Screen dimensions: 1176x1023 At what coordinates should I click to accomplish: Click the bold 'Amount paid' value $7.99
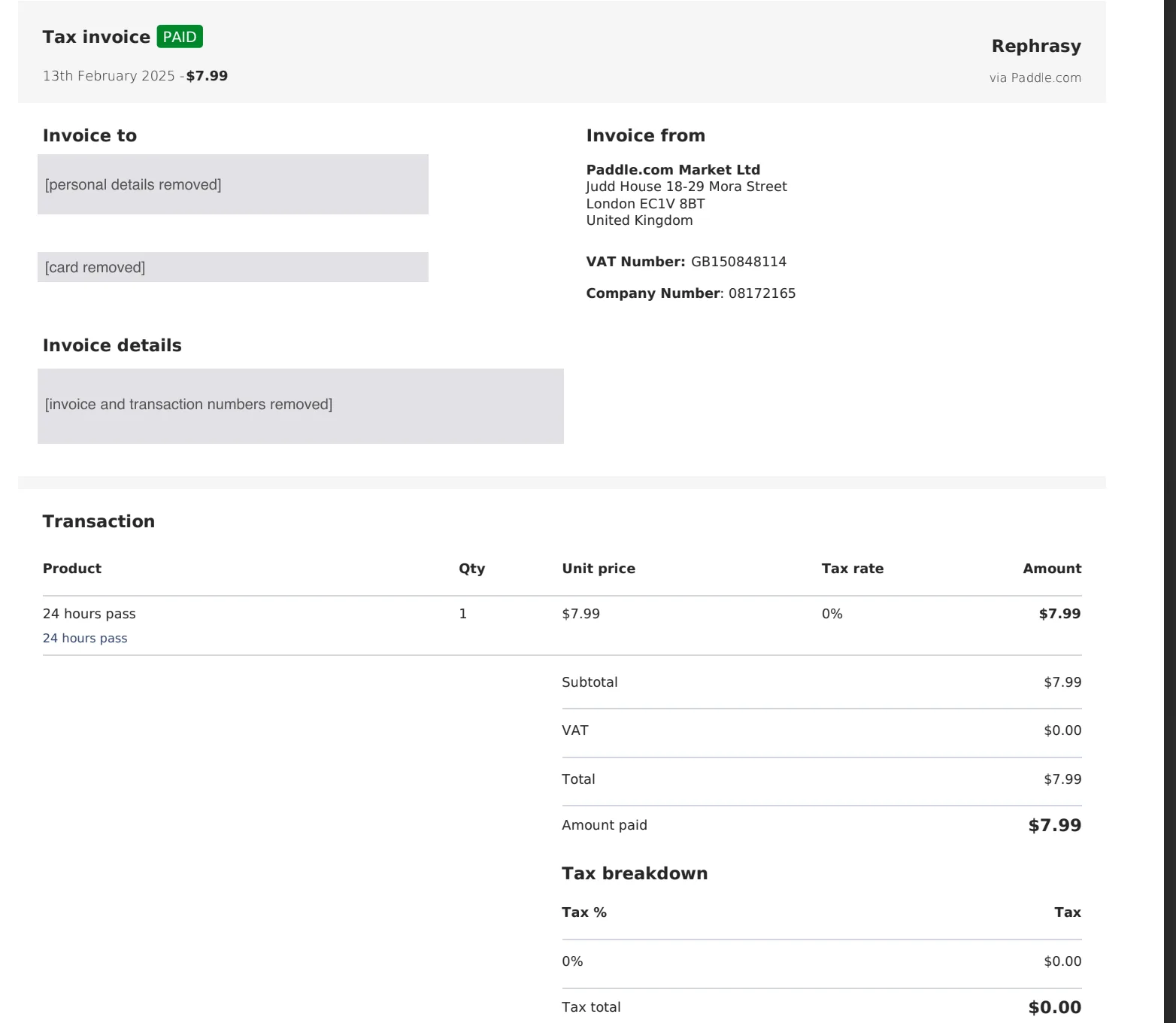pos(1055,825)
